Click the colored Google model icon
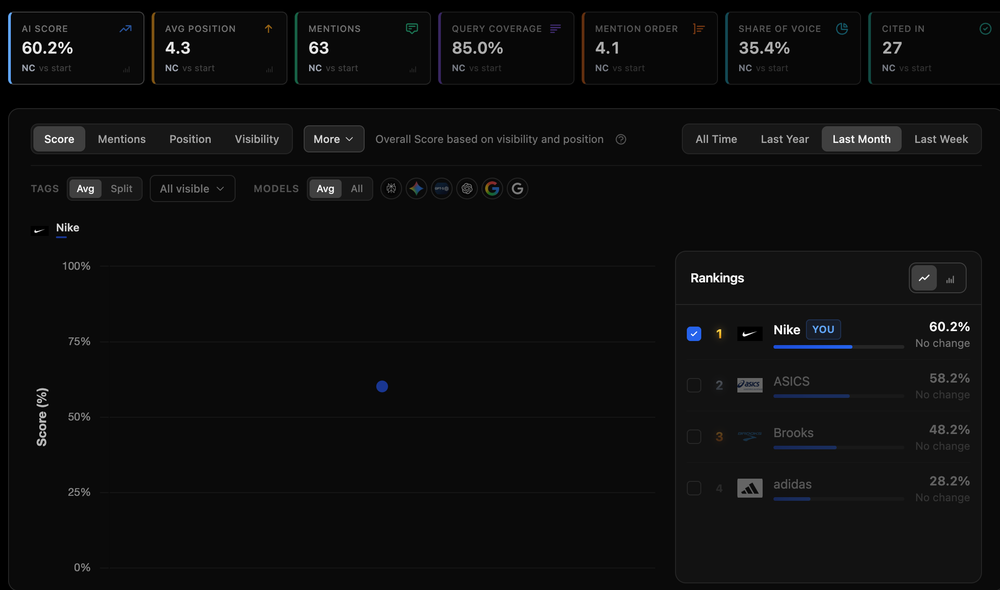The image size is (1000, 590). pyautogui.click(x=492, y=188)
